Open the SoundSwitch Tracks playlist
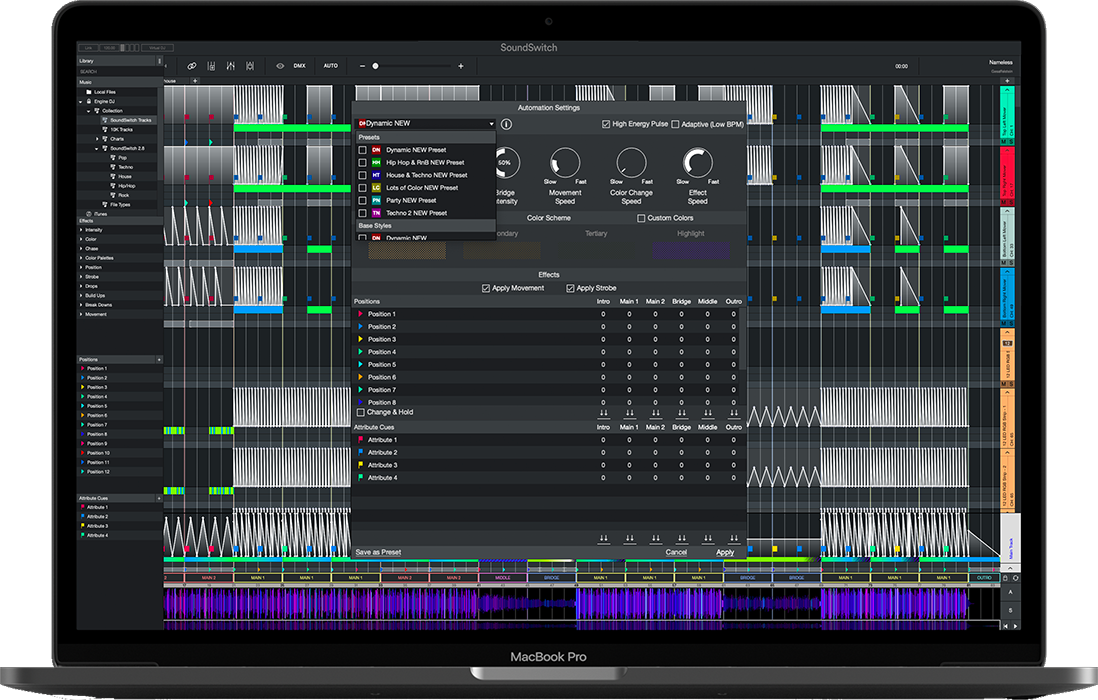1098x700 pixels. (x=130, y=120)
